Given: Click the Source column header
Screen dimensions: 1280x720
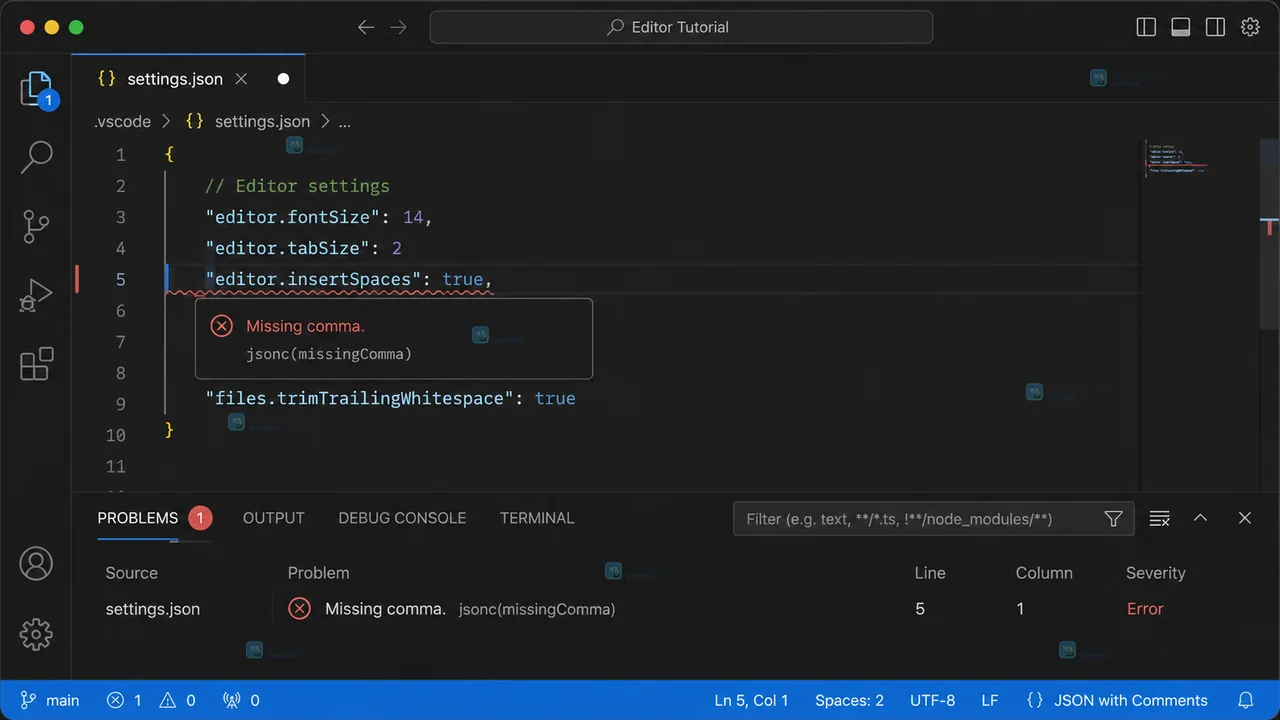Looking at the screenshot, I should (x=132, y=573).
